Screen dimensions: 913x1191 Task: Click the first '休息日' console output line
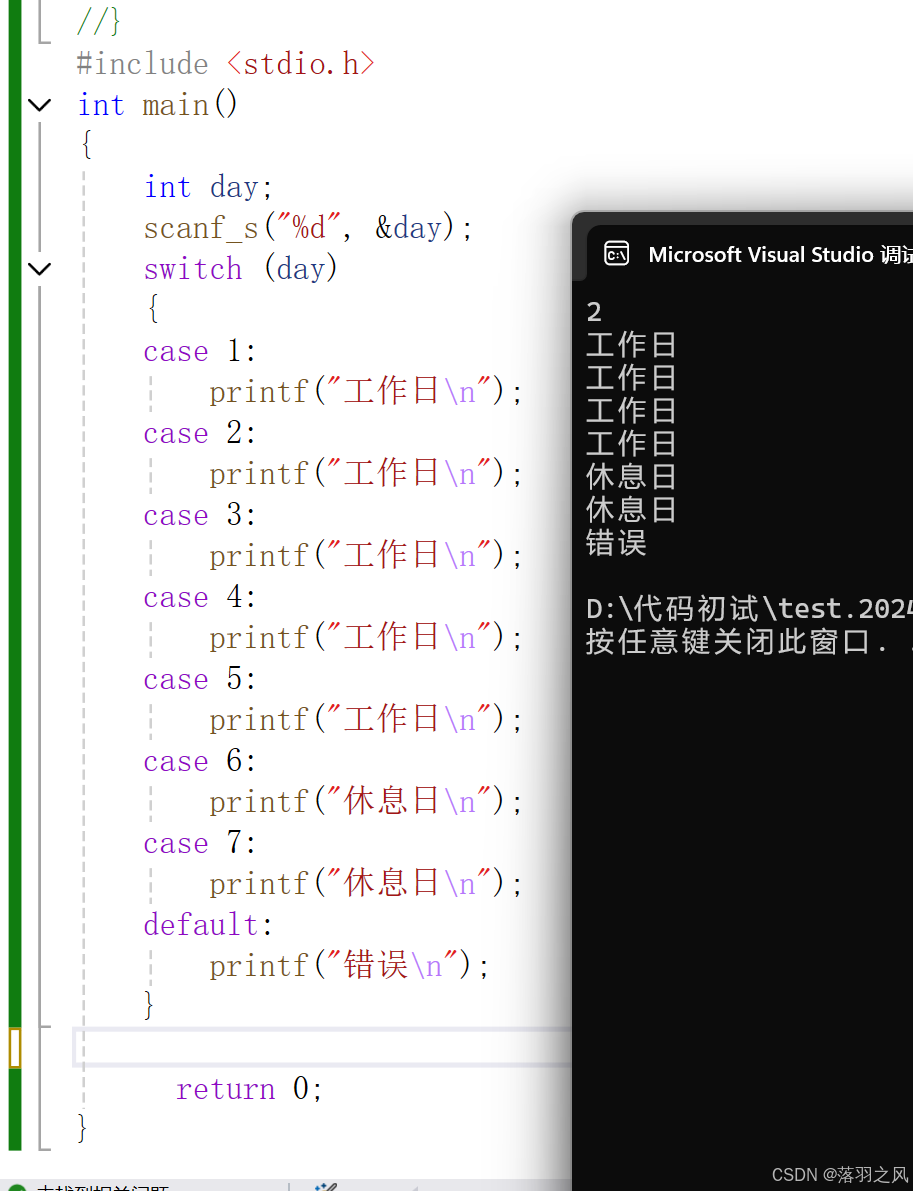tap(631, 477)
